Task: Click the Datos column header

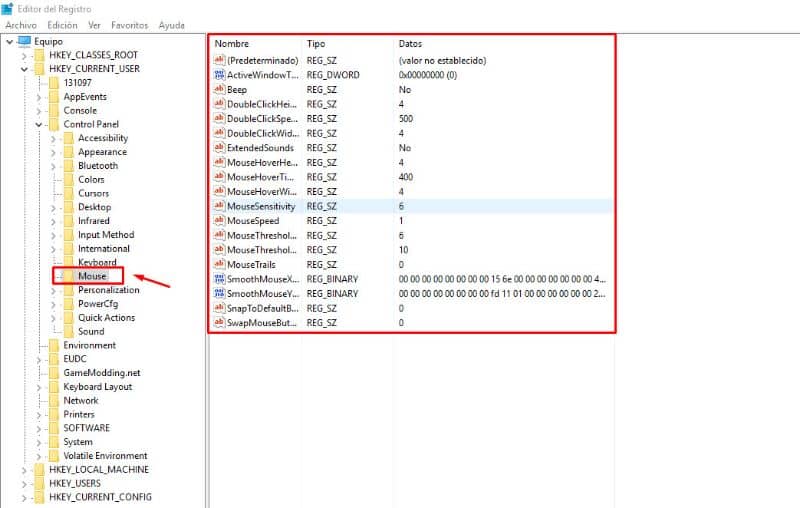Action: (x=410, y=45)
